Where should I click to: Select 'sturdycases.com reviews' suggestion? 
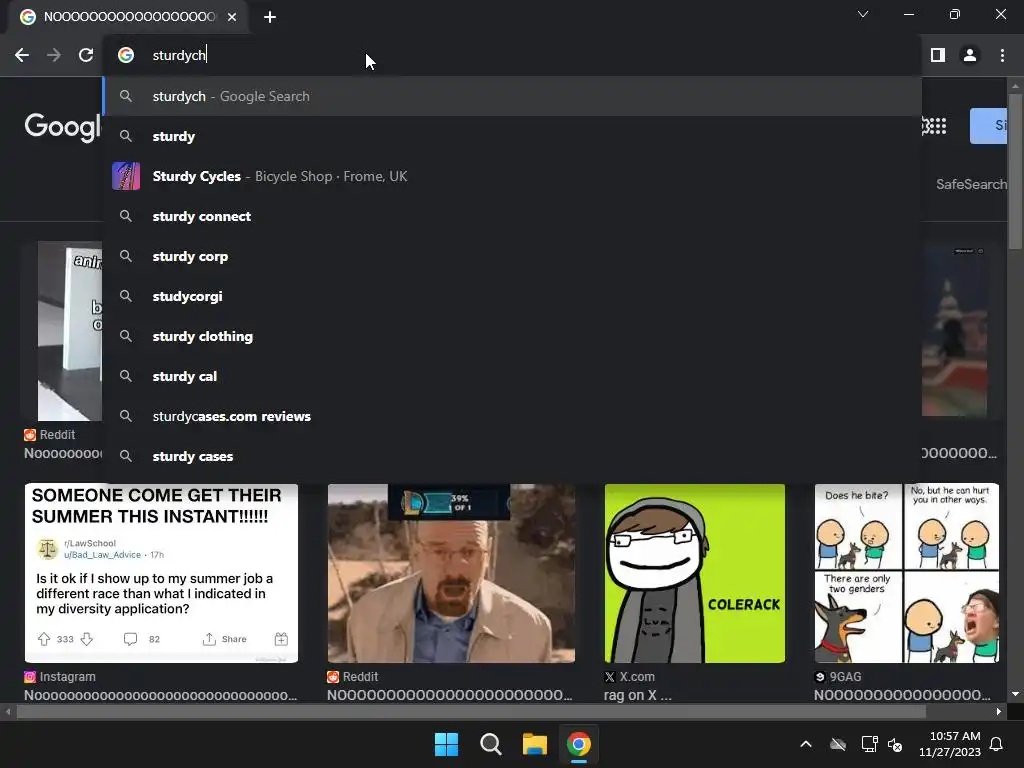tap(512, 416)
